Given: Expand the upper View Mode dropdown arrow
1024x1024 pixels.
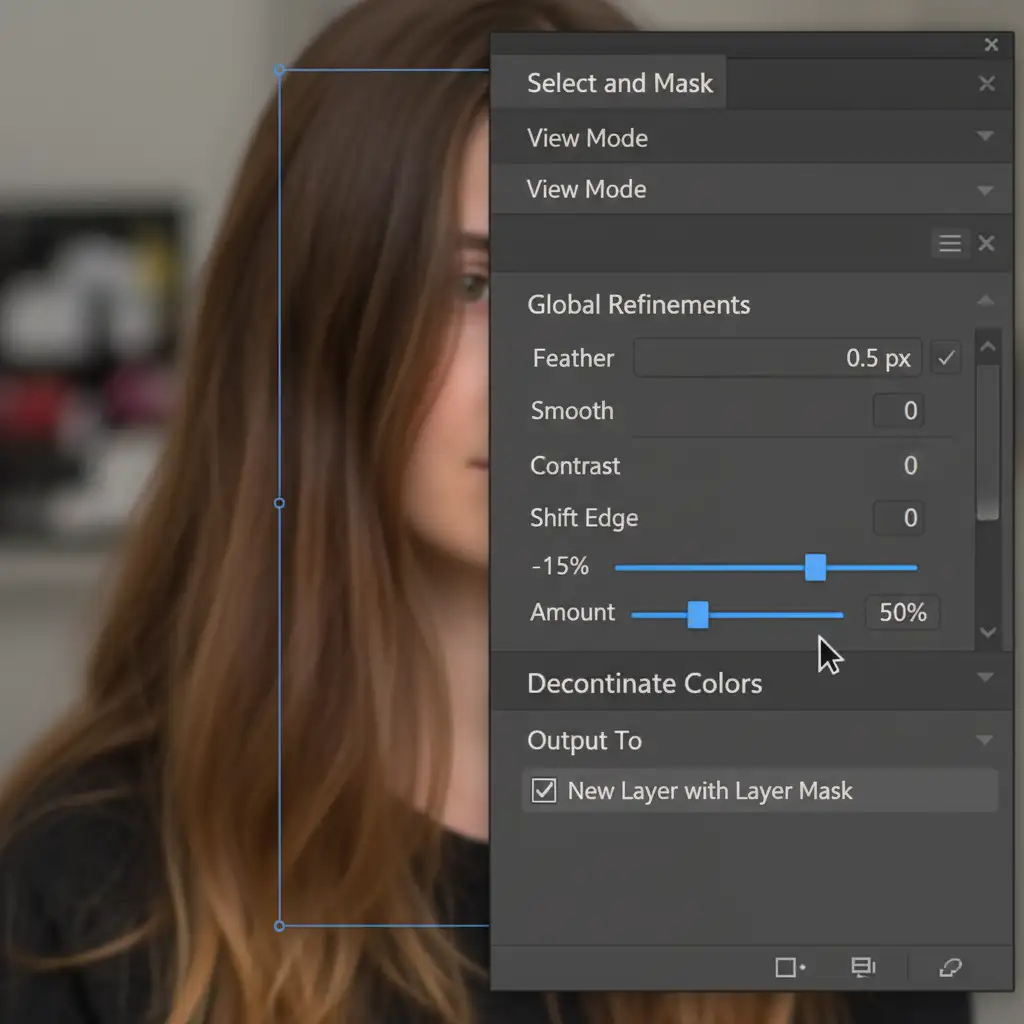Looking at the screenshot, I should pyautogui.click(x=985, y=137).
